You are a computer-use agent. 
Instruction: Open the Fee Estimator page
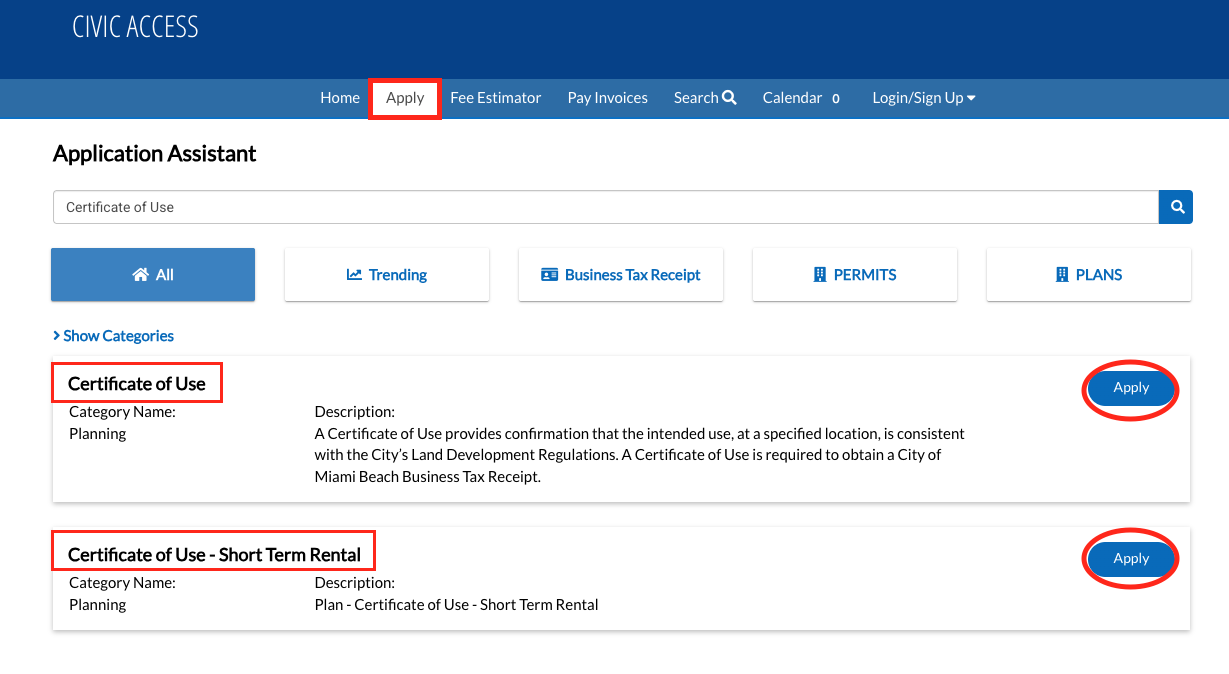point(495,98)
